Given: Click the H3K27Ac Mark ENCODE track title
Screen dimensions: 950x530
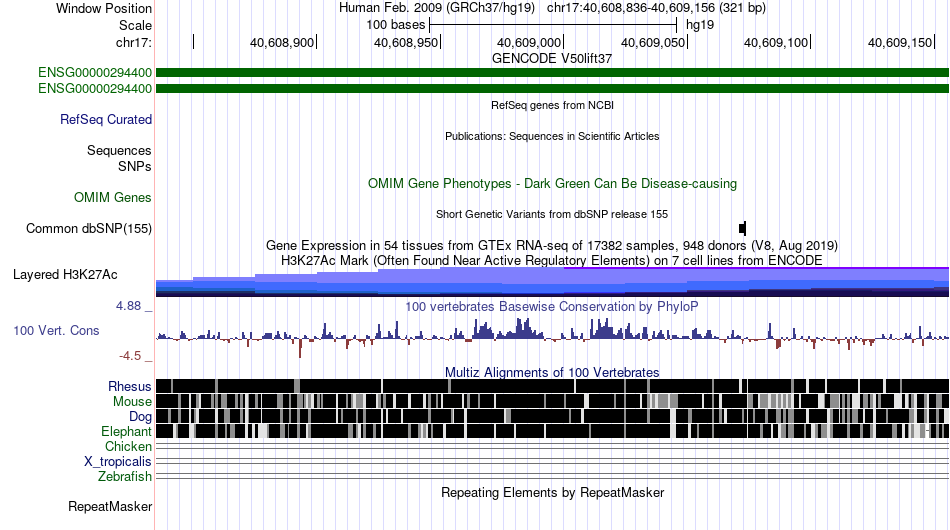Looking at the screenshot, I should click(552, 260).
